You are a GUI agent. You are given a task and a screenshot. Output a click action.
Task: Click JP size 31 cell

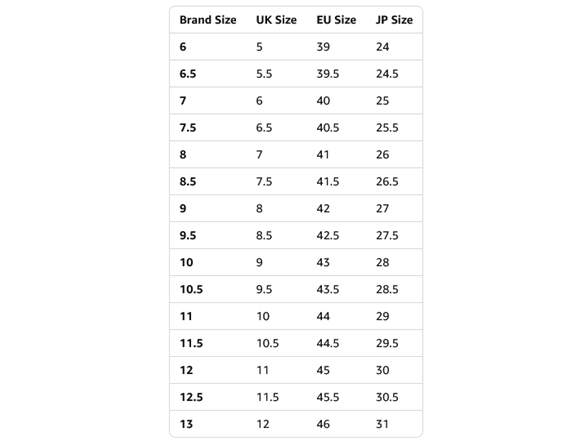tap(382, 424)
